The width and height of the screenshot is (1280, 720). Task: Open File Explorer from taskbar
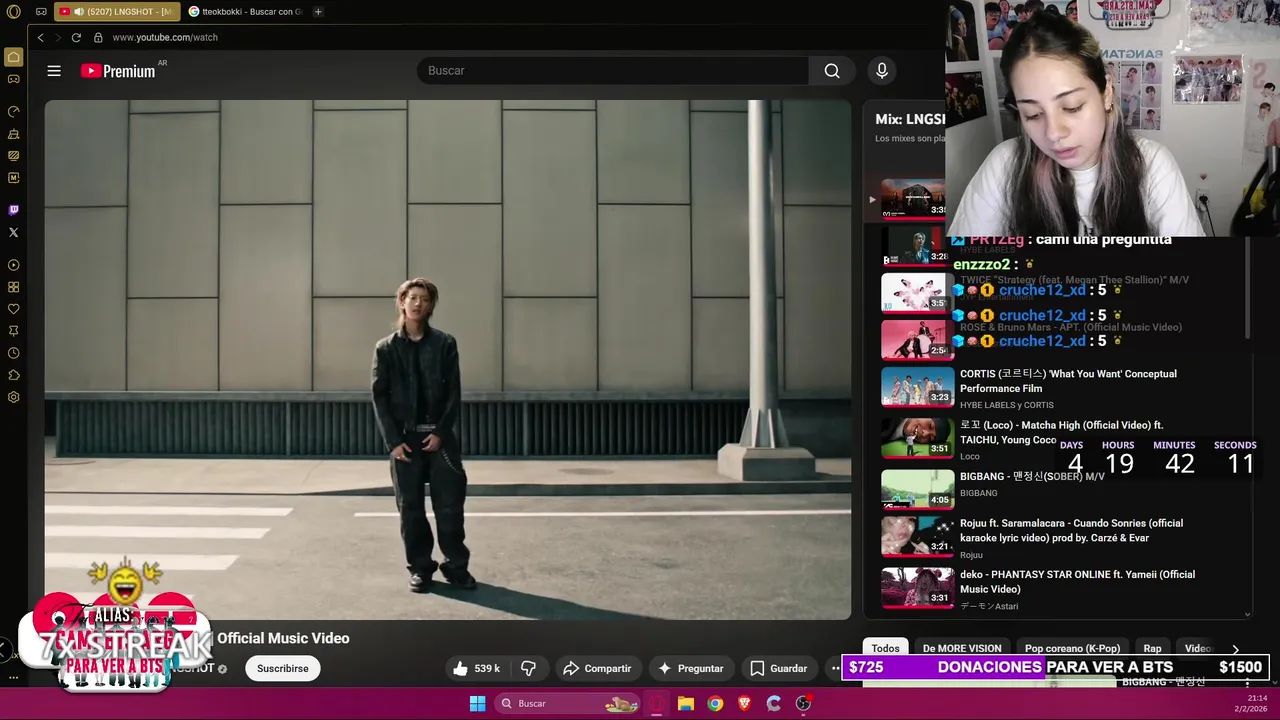pos(686,703)
